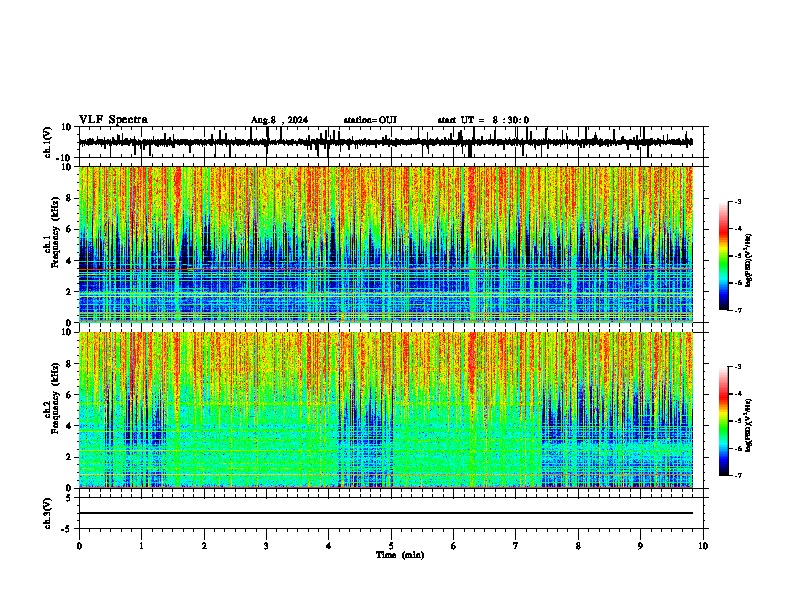Image resolution: width=792 pixels, height=612 pixels.
Task: Click the "ch.1(V)" waveform axis label
Action: [48, 142]
